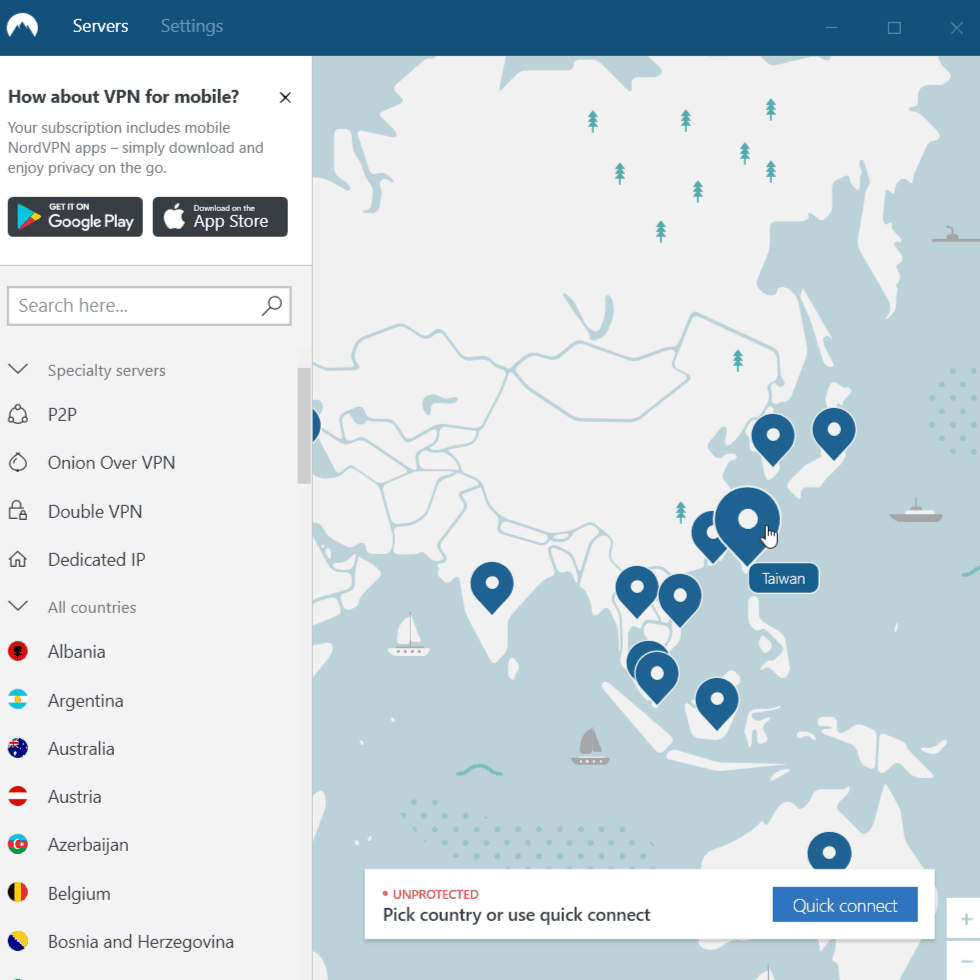980x980 pixels.
Task: Click the Quick connect button
Action: pyautogui.click(x=845, y=905)
